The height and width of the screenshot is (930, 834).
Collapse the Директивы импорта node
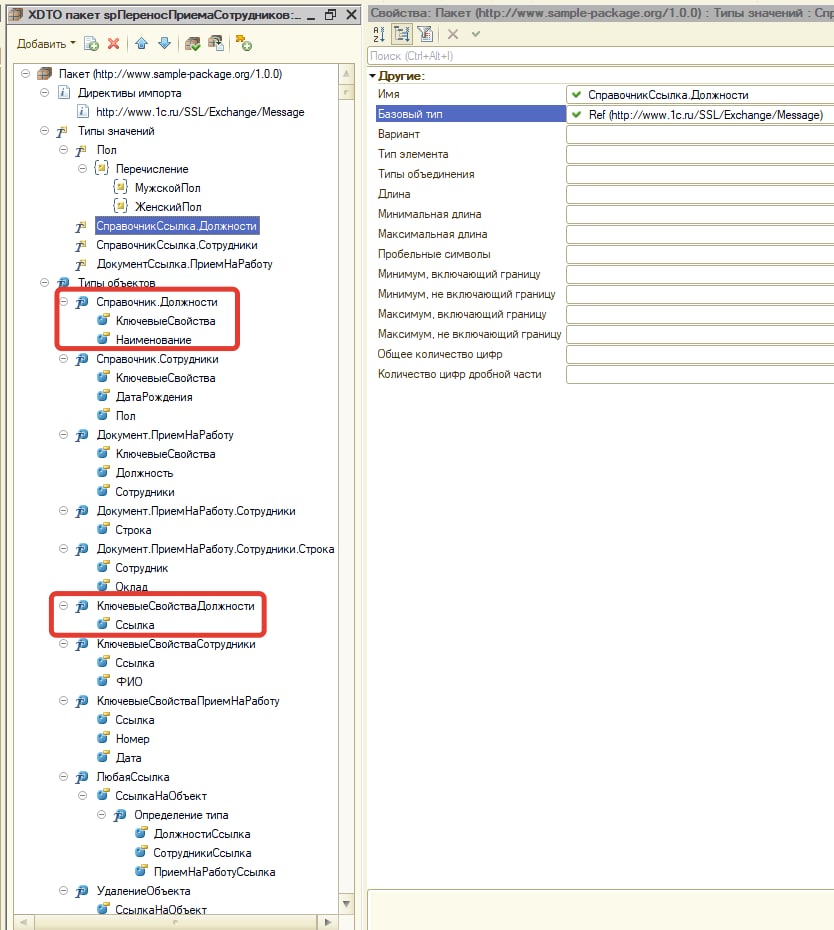(44, 93)
